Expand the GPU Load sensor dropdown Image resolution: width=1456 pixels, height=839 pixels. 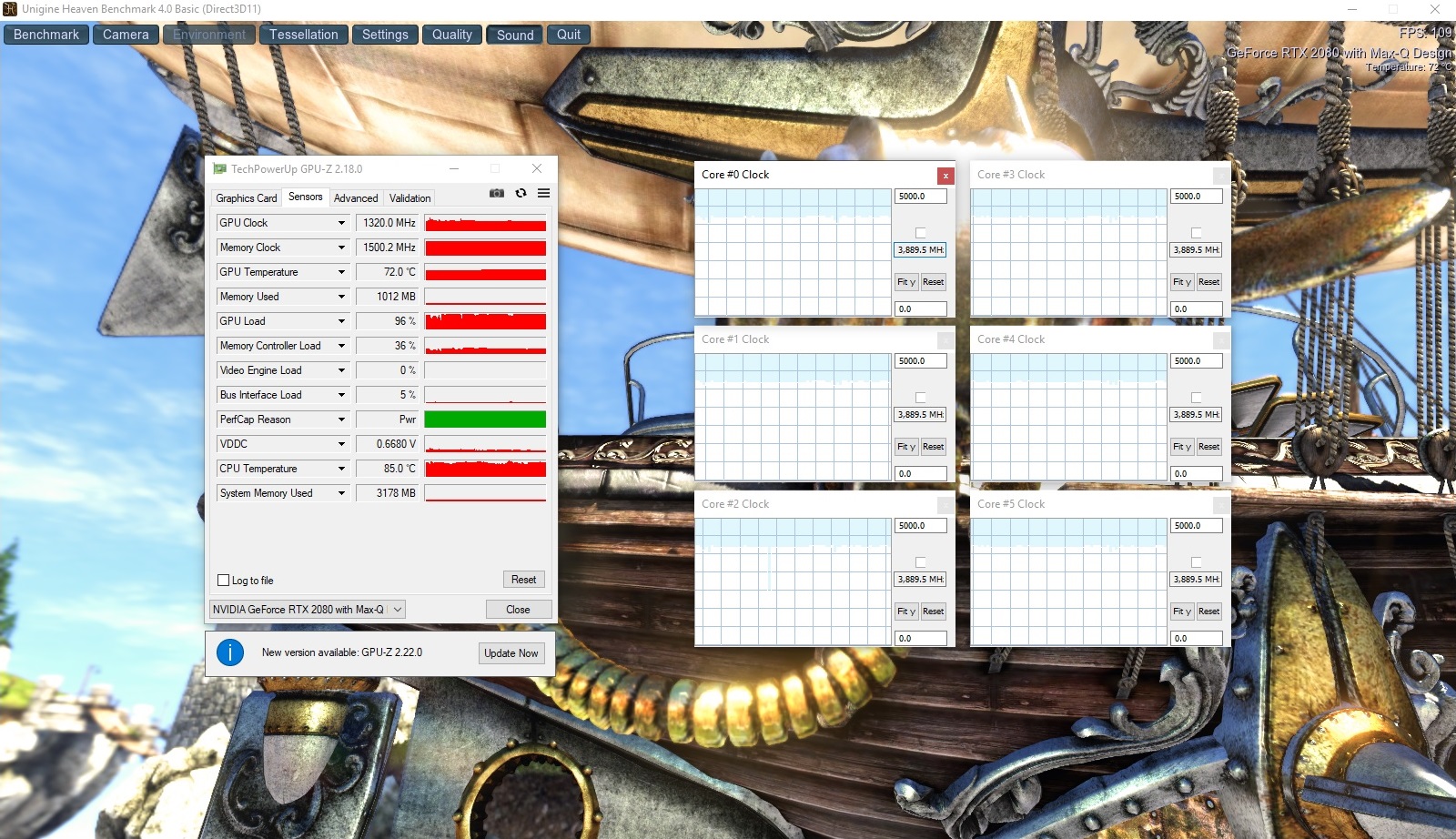coord(342,321)
